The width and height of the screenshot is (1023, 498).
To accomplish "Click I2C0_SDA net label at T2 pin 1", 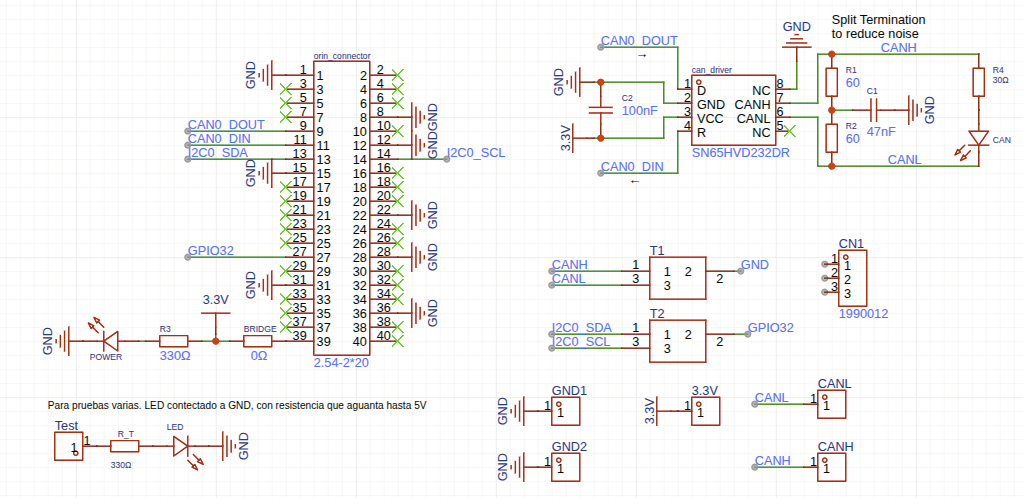I will 582,328.
